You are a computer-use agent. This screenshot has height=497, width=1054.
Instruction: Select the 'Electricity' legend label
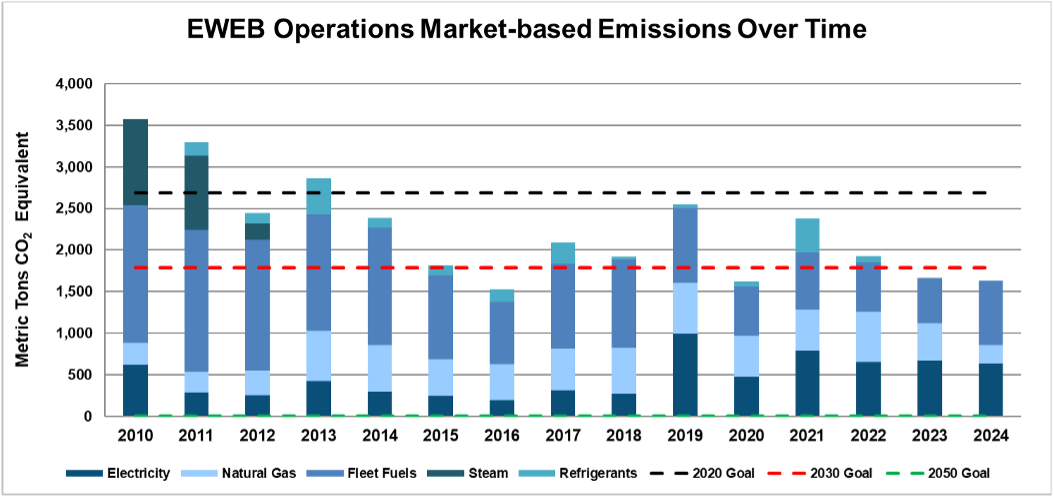(x=138, y=473)
